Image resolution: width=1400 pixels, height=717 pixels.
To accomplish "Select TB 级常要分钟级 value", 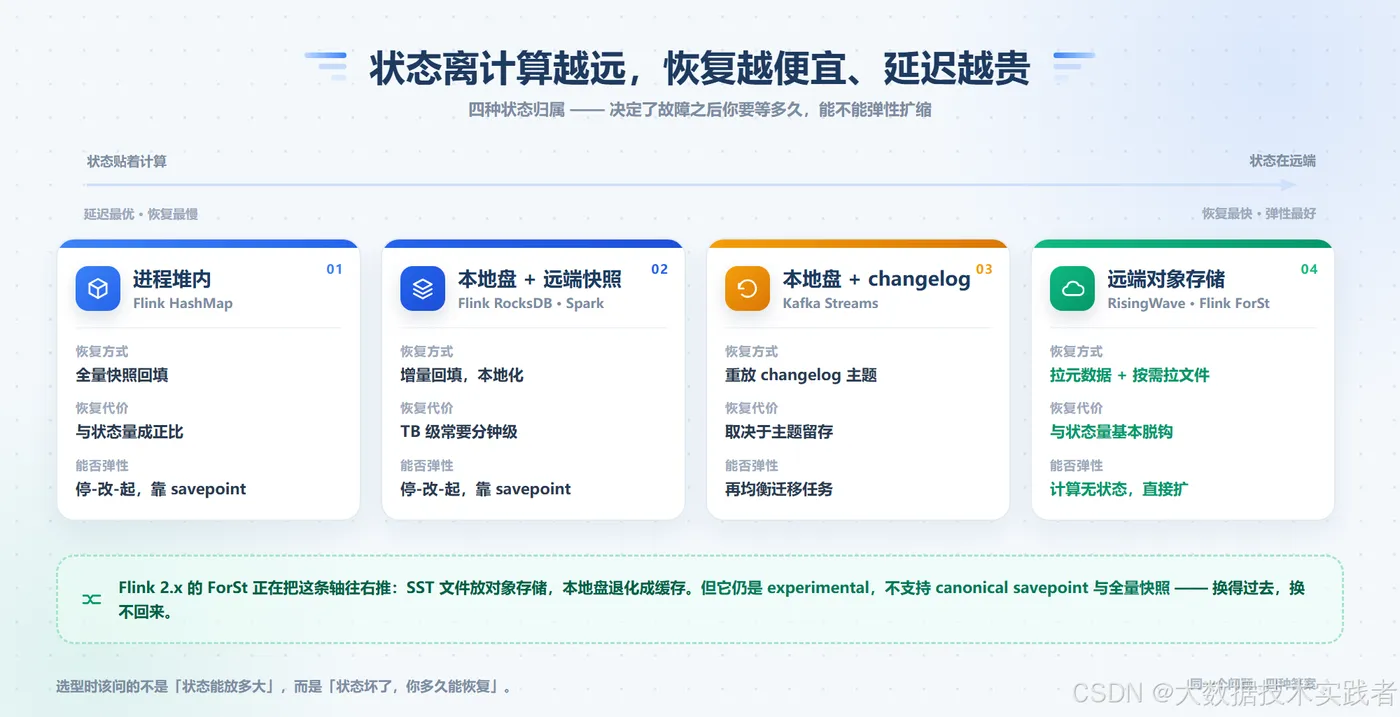I will click(459, 432).
